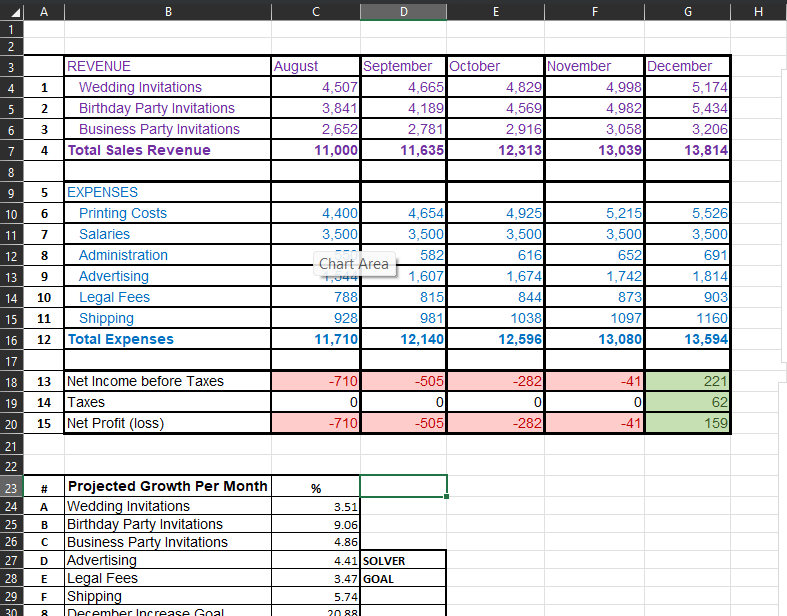Select Printing Costs December value 5,526
The width and height of the screenshot is (787, 616).
tap(688, 213)
